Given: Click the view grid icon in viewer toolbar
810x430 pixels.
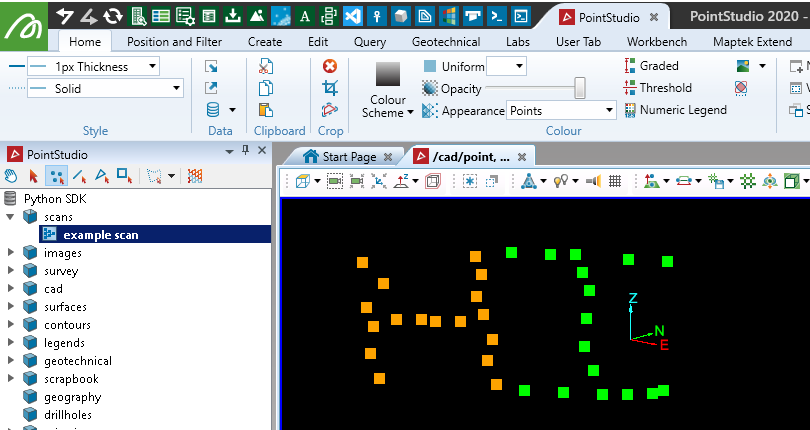Looking at the screenshot, I should 615,181.
